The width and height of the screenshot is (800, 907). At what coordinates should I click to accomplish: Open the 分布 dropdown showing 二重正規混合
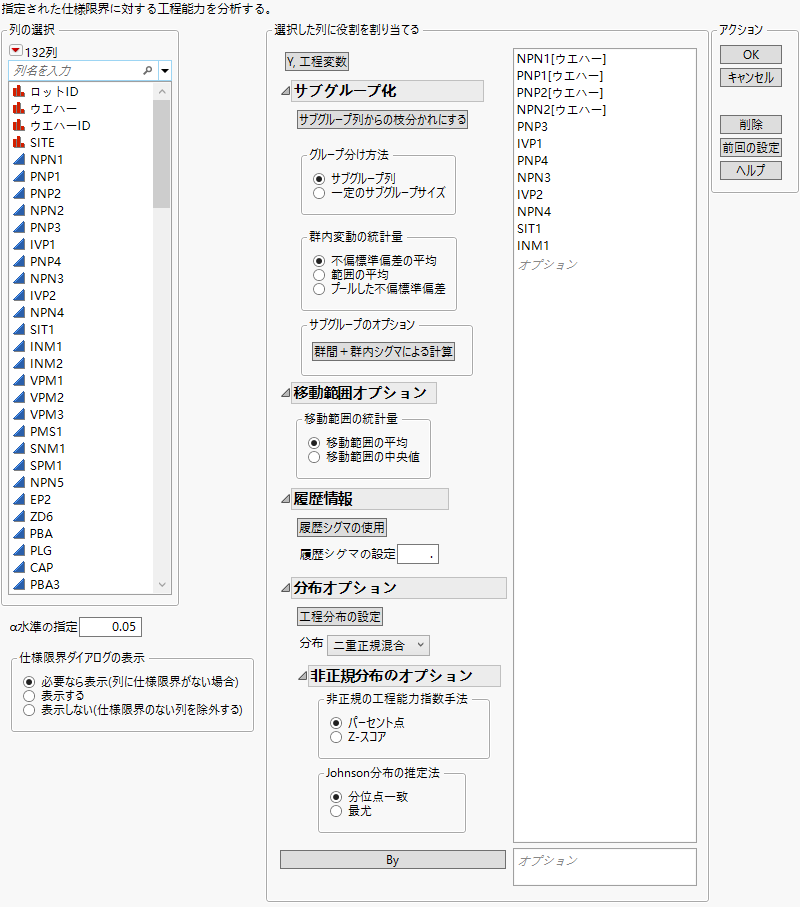click(x=378, y=645)
